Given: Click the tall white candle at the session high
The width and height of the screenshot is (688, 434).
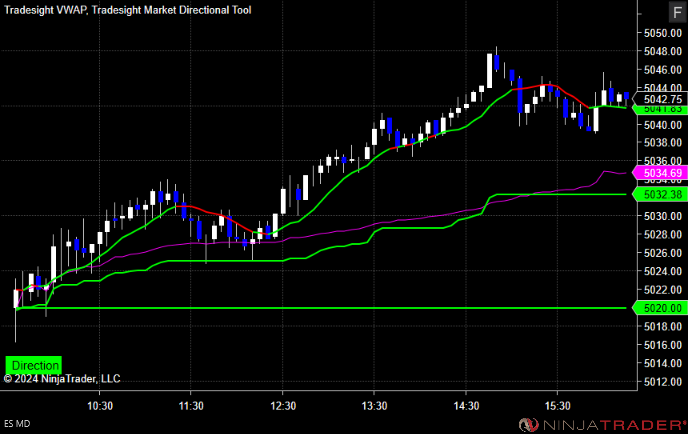Looking at the screenshot, I should pyautogui.click(x=489, y=71).
